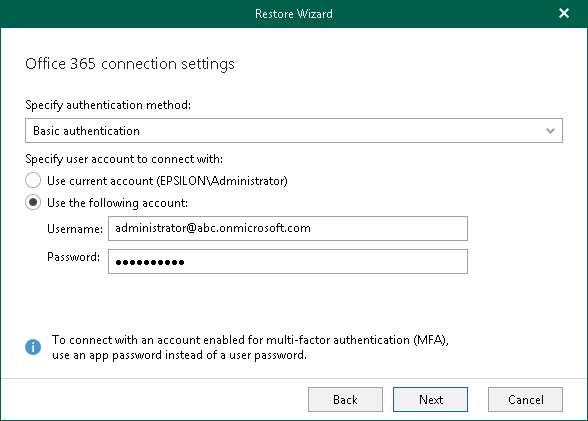The width and height of the screenshot is (588, 421).
Task: Click the 'Specify user account to connect with:' label
Action: click(x=124, y=159)
